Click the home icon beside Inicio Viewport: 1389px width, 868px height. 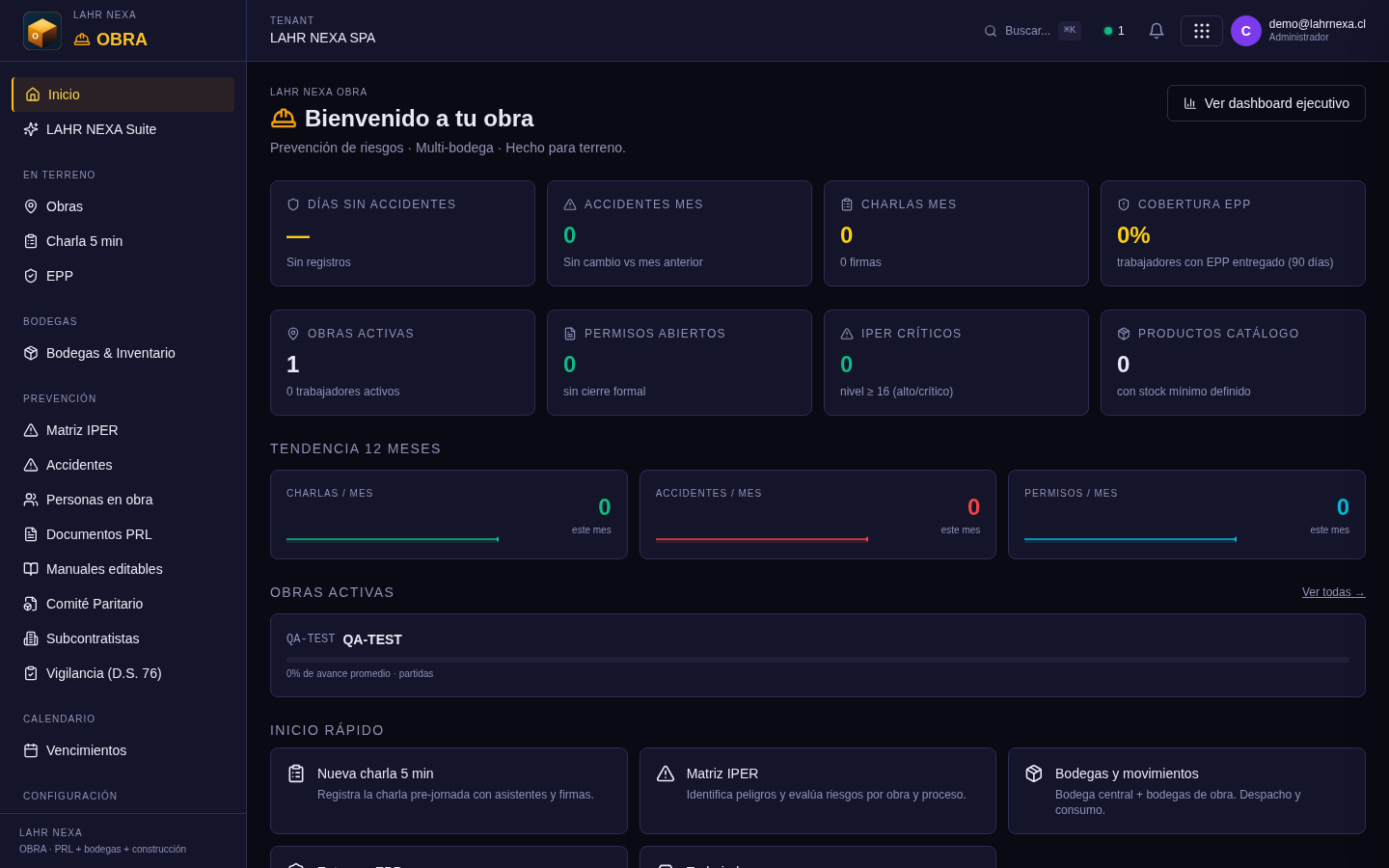(33, 95)
